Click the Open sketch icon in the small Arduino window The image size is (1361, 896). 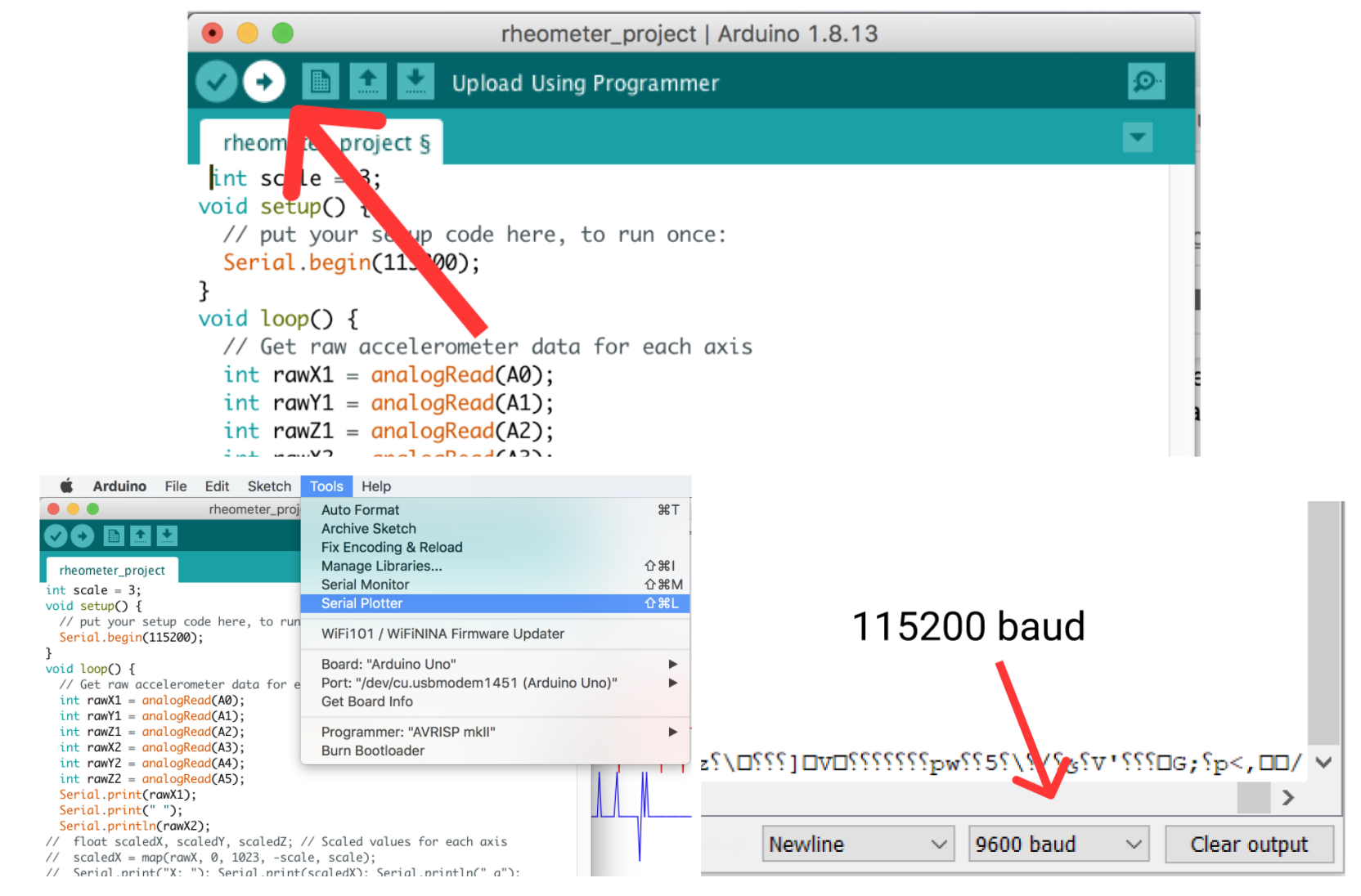[141, 536]
